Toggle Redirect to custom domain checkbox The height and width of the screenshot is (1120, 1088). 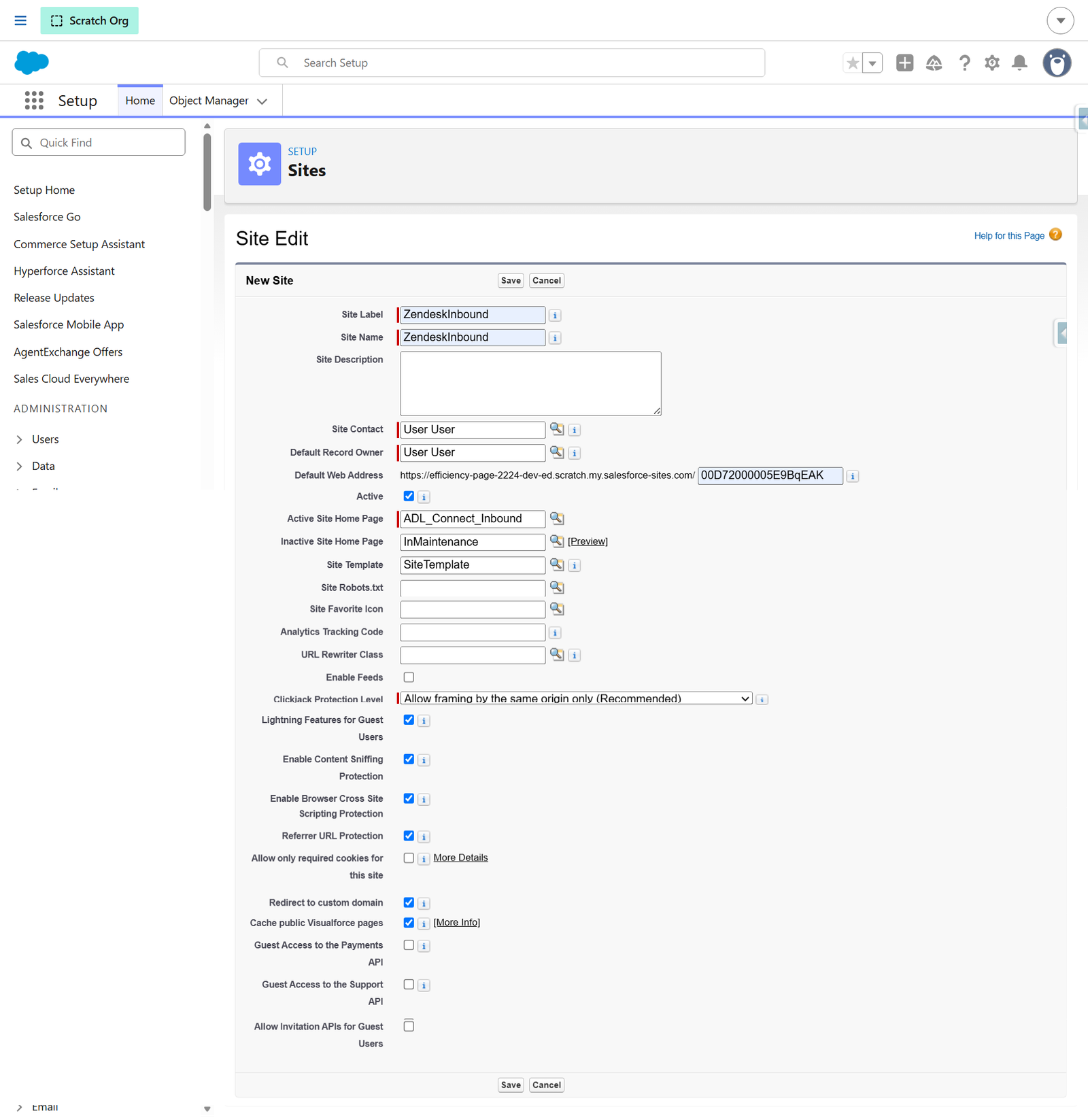[x=409, y=903]
